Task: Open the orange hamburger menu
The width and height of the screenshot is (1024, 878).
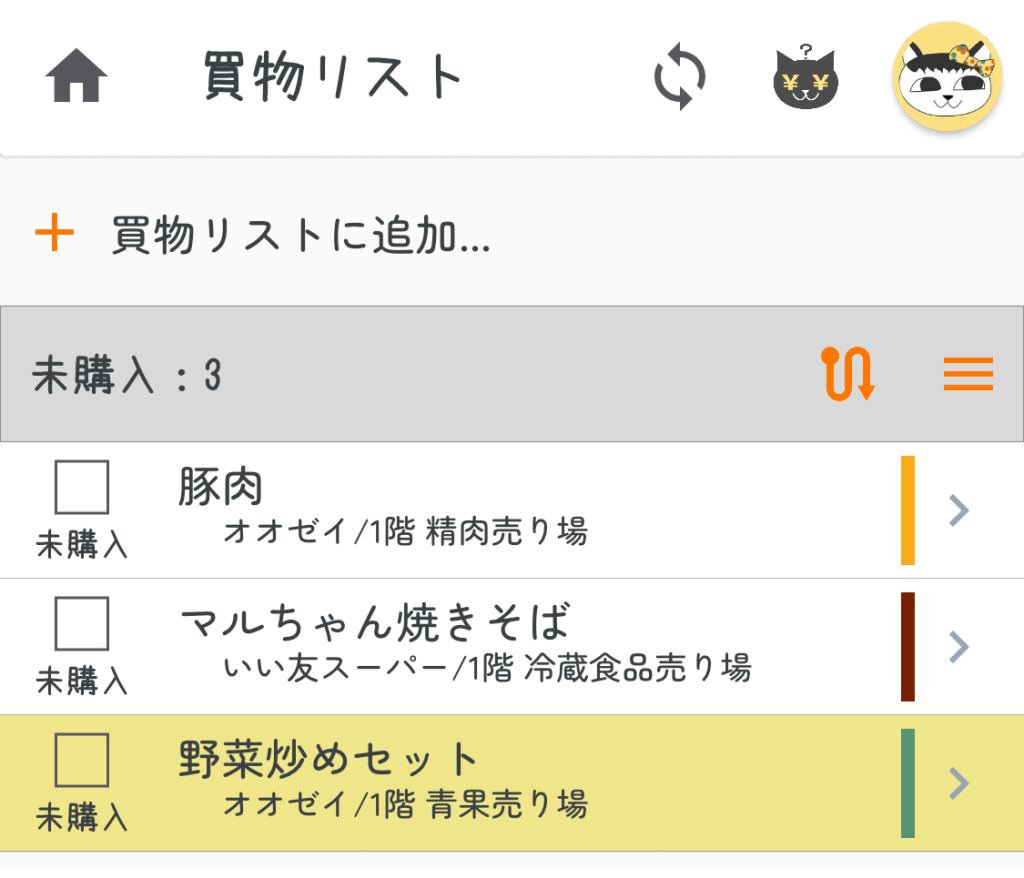Action: (x=968, y=374)
